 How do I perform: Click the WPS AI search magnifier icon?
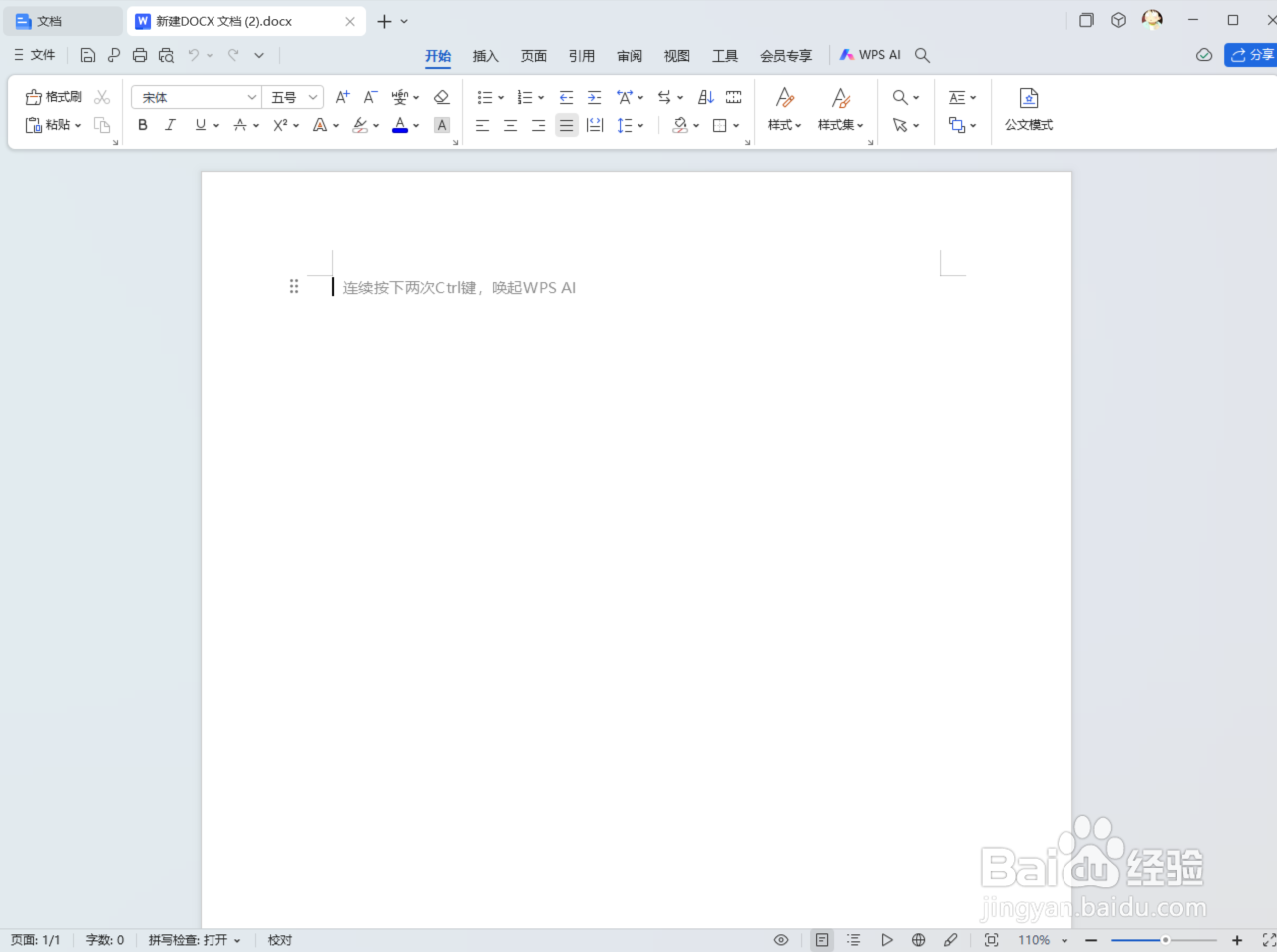[x=922, y=55]
